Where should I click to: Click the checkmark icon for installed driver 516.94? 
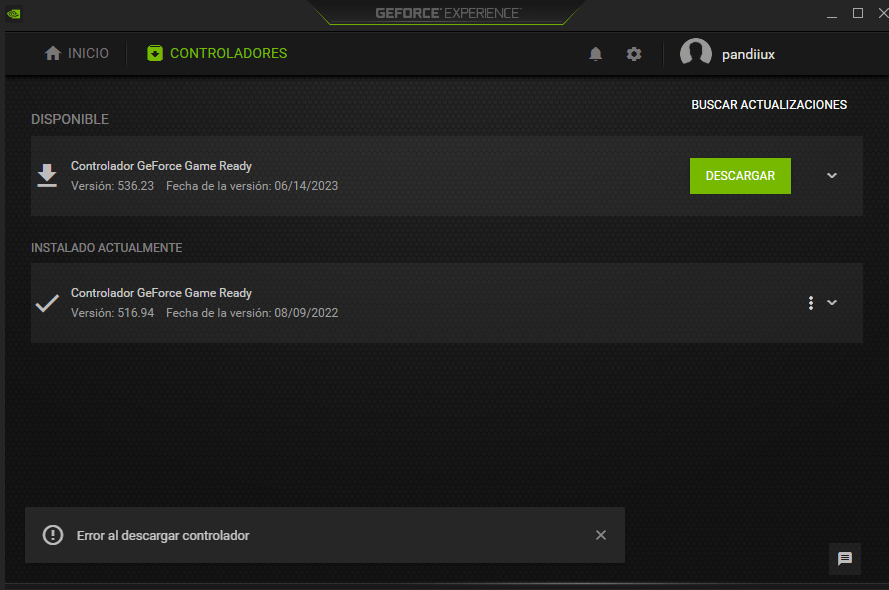47,303
